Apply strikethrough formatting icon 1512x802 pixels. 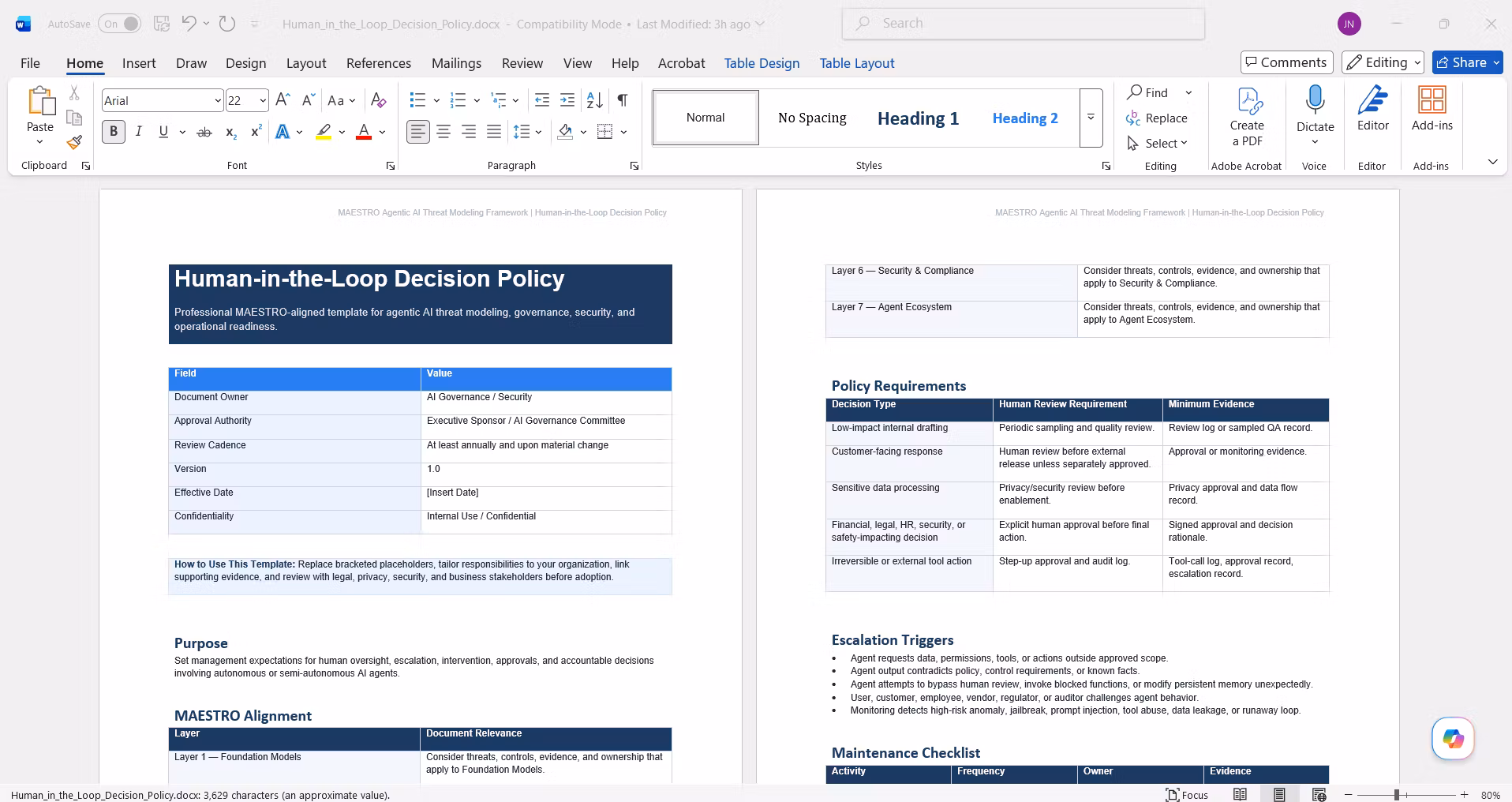click(x=204, y=133)
